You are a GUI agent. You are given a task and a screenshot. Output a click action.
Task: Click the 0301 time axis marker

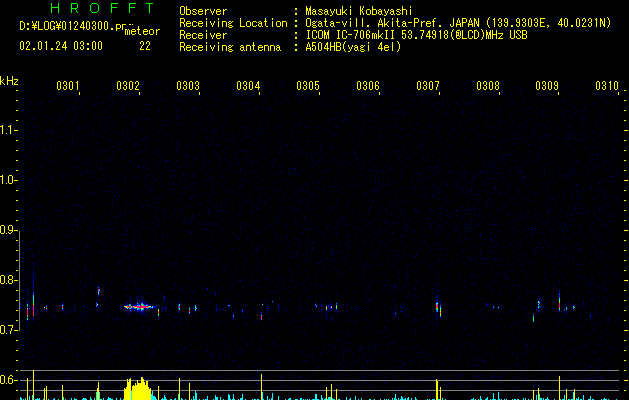[x=67, y=85]
